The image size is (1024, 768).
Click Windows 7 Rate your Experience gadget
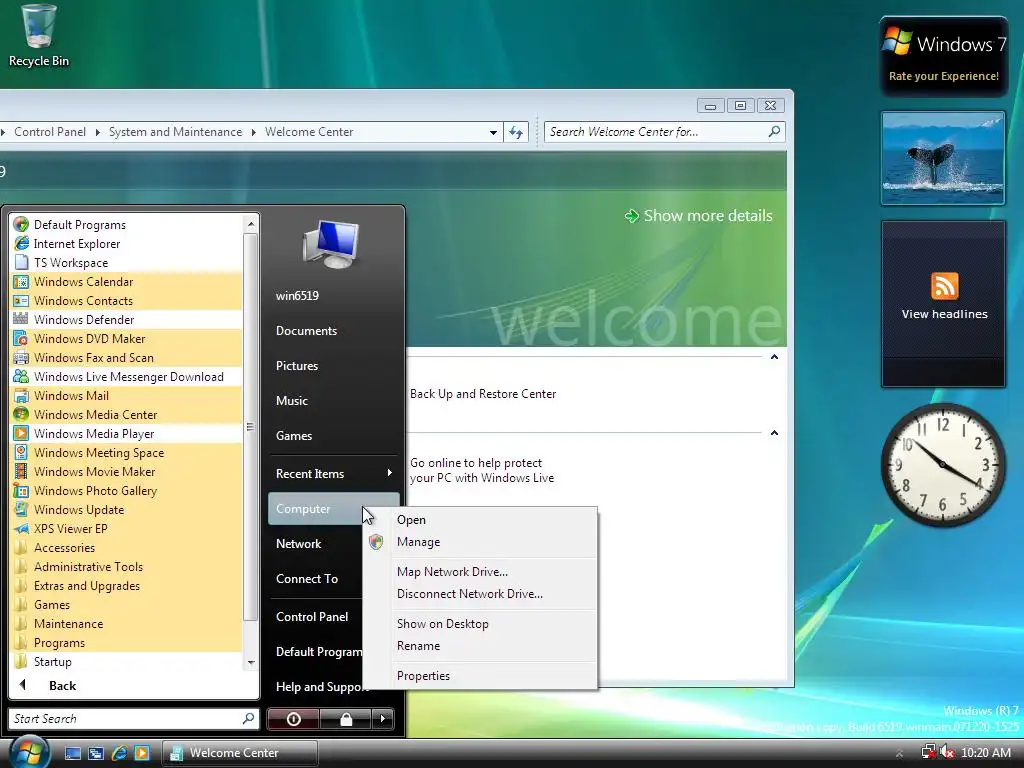[x=944, y=57]
